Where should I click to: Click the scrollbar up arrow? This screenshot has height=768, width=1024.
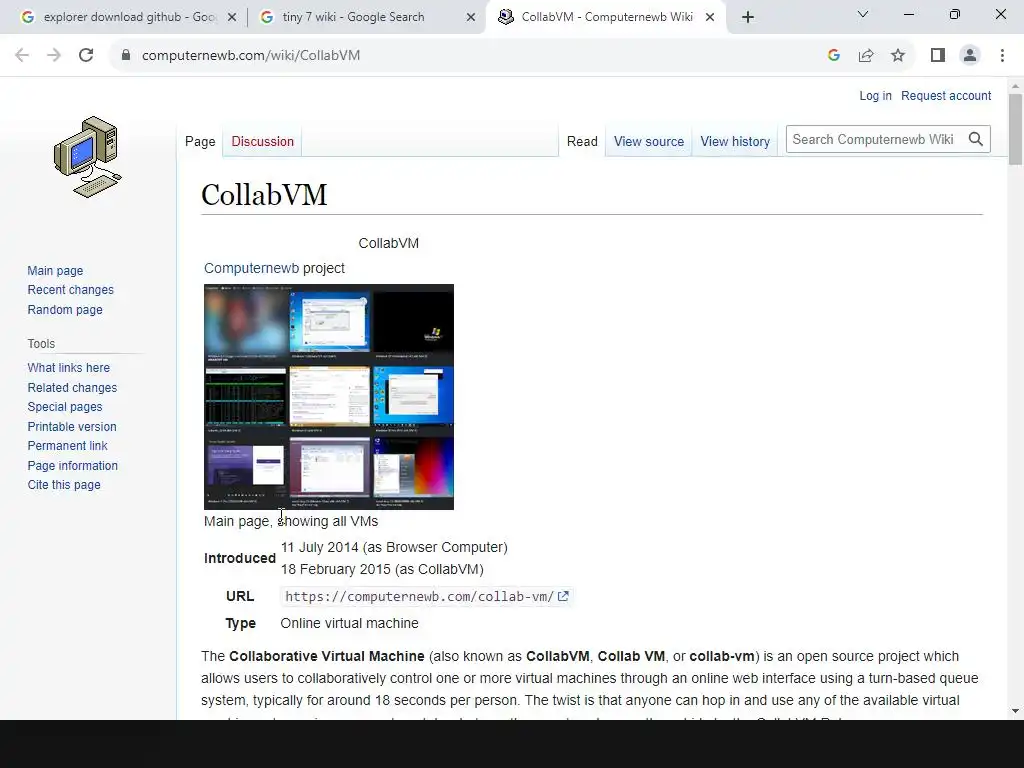pyautogui.click(x=1015, y=86)
